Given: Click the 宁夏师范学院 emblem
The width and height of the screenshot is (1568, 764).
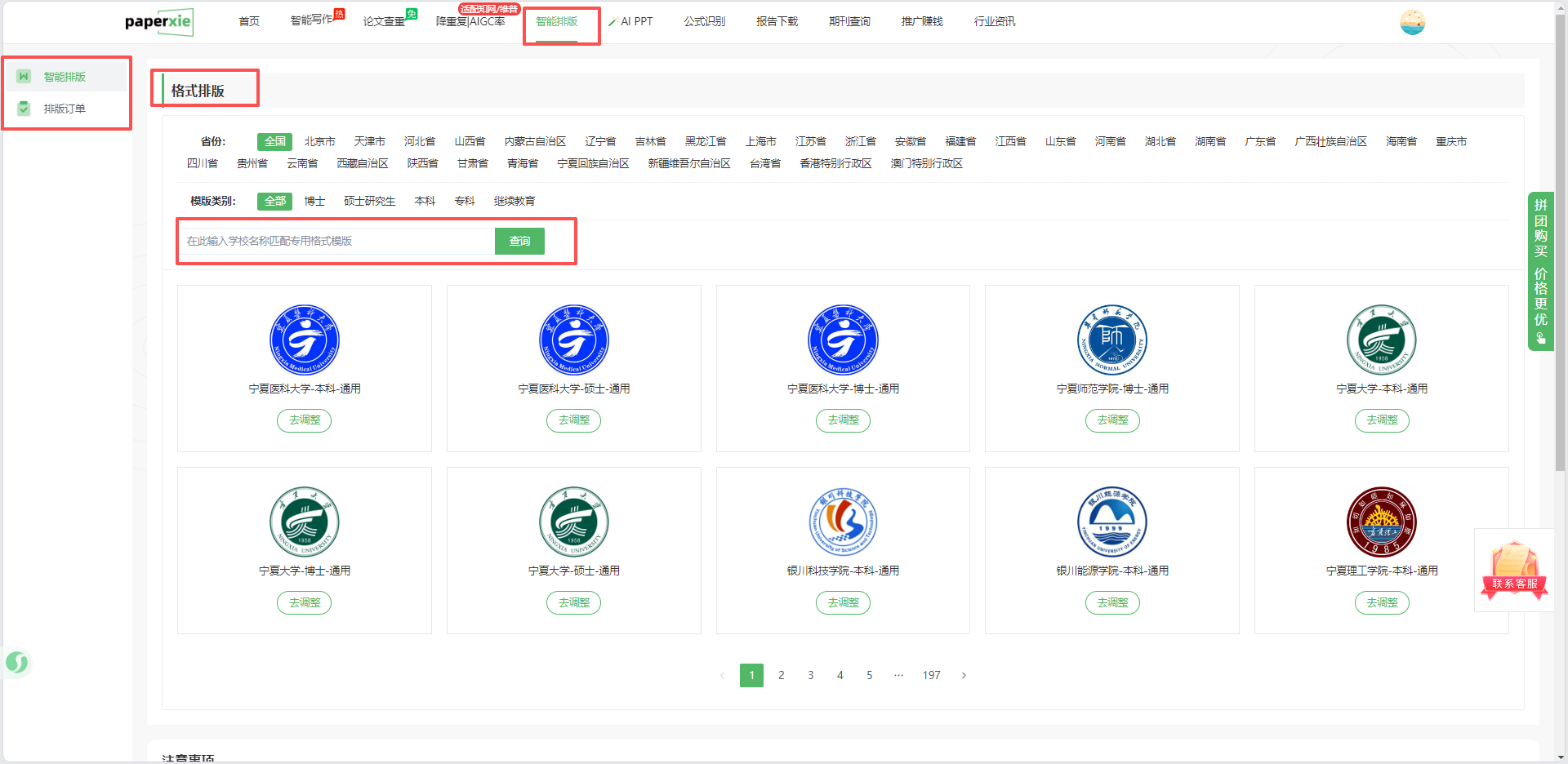Looking at the screenshot, I should pyautogui.click(x=1111, y=340).
